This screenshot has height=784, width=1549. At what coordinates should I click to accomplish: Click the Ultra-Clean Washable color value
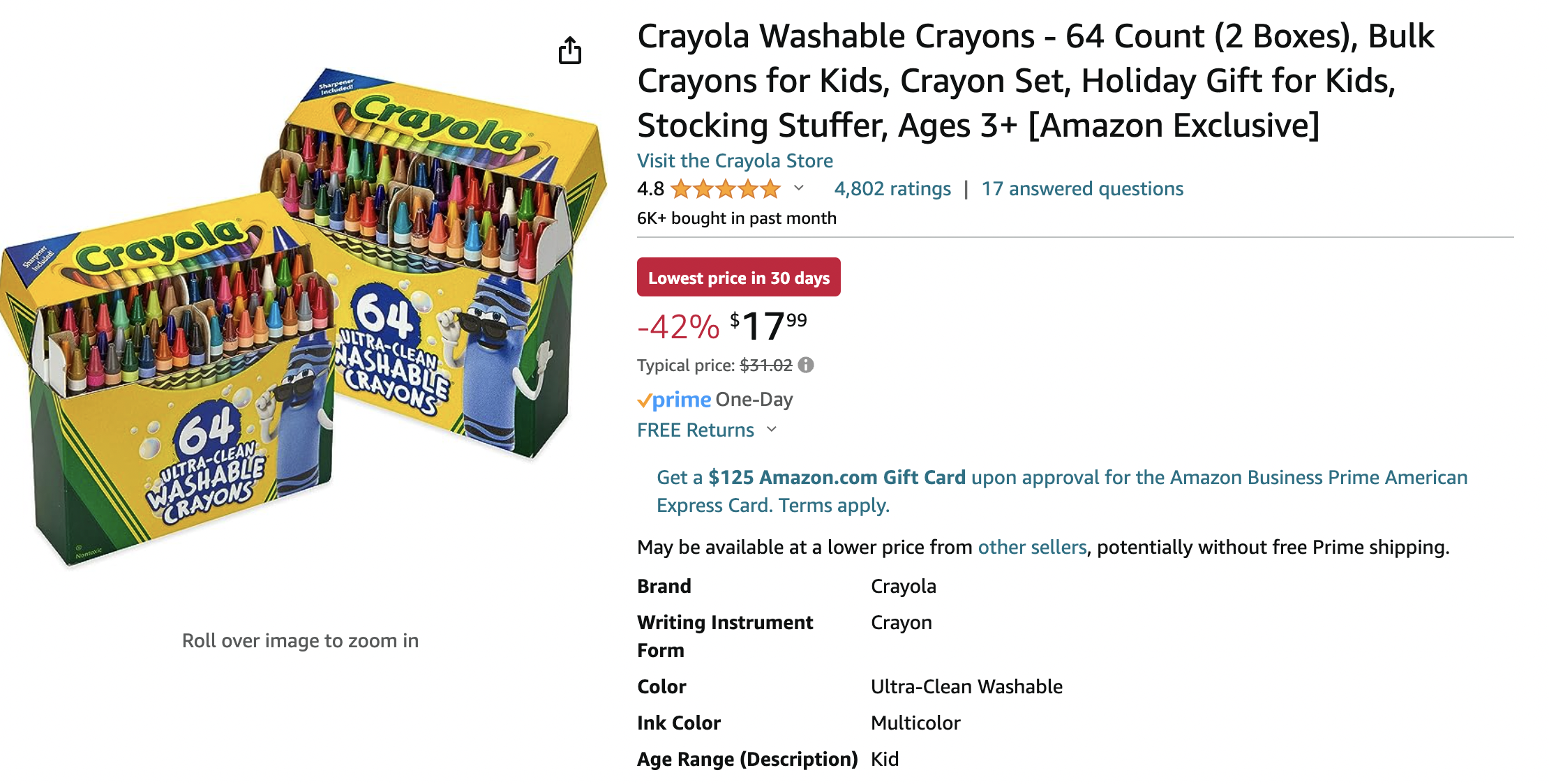coord(966,686)
